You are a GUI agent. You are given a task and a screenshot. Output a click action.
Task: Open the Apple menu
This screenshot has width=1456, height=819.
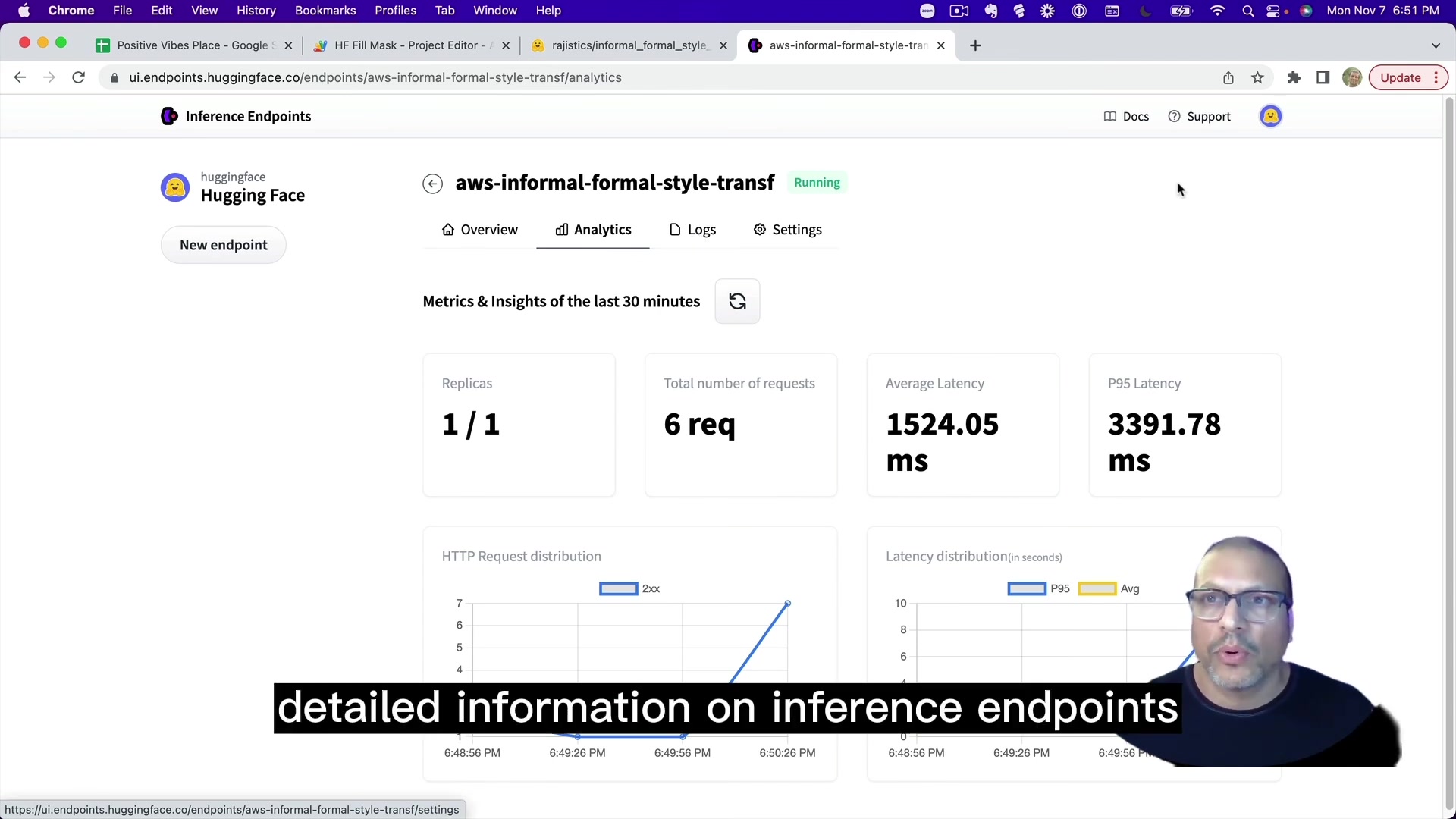click(x=24, y=11)
